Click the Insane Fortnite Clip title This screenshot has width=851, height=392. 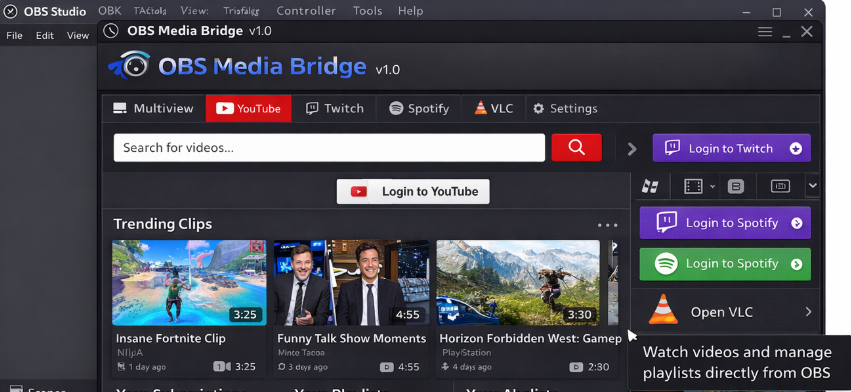pyautogui.click(x=170, y=338)
